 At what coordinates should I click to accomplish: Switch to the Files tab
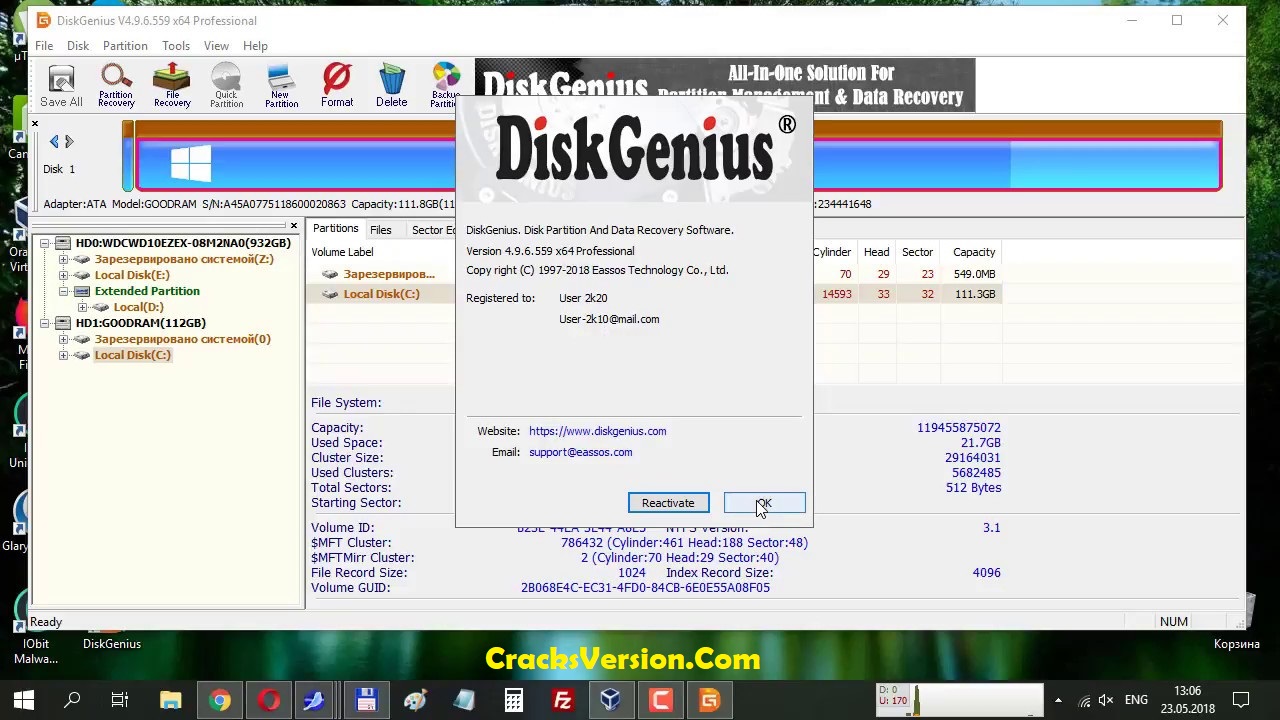point(381,230)
